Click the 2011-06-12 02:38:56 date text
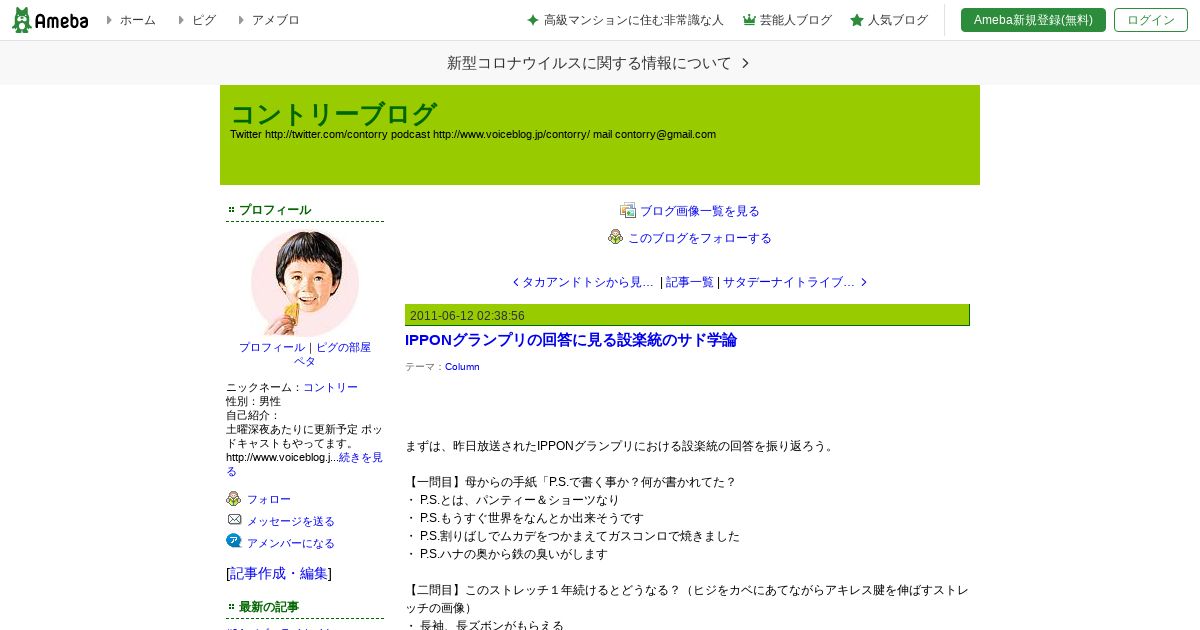 (467, 316)
